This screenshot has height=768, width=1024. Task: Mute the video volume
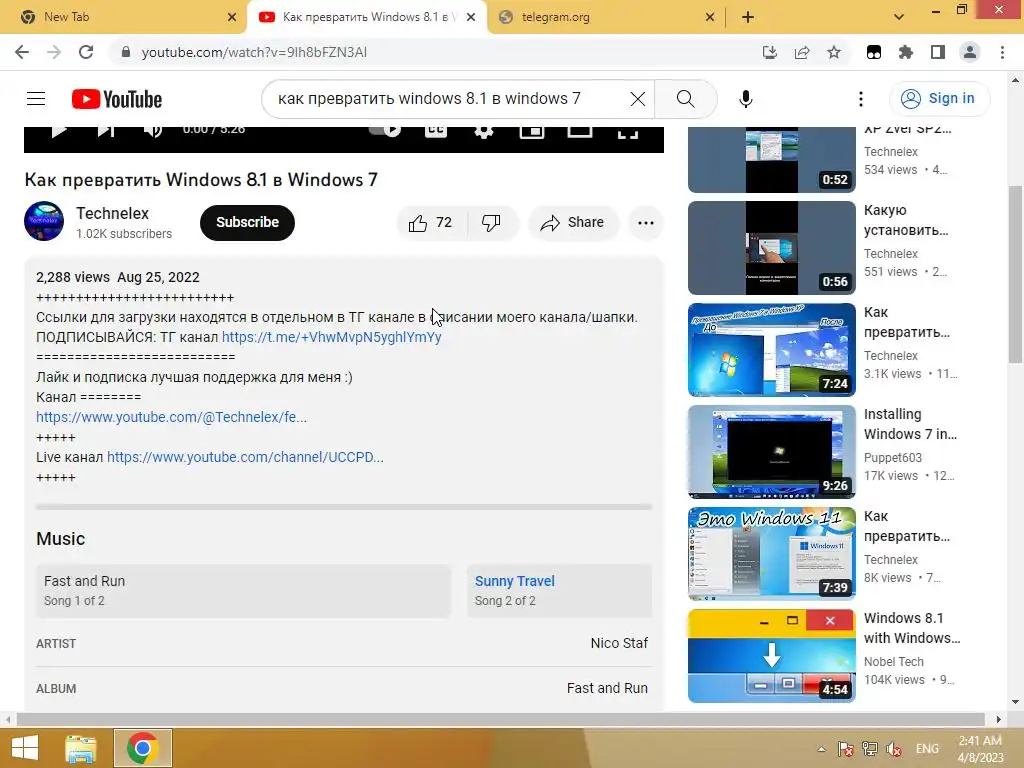point(153,131)
